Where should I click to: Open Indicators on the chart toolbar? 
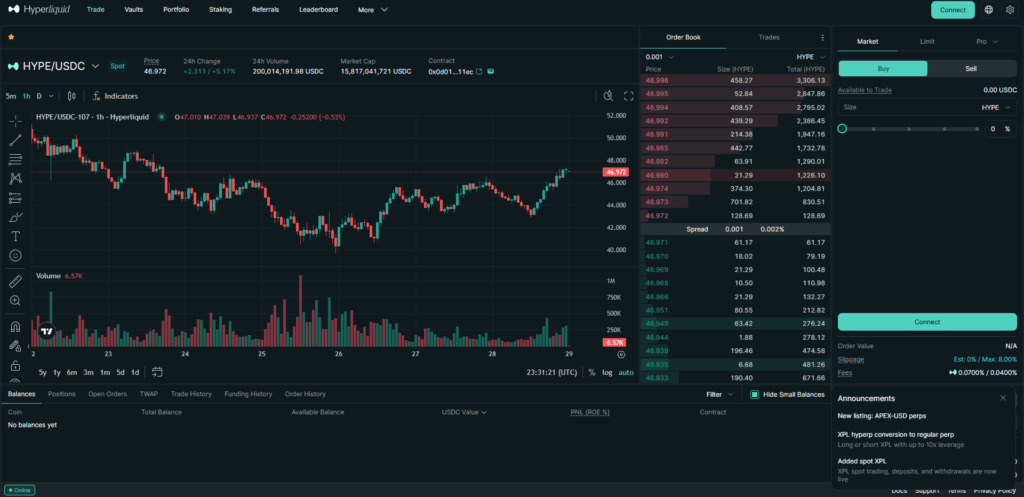point(114,96)
